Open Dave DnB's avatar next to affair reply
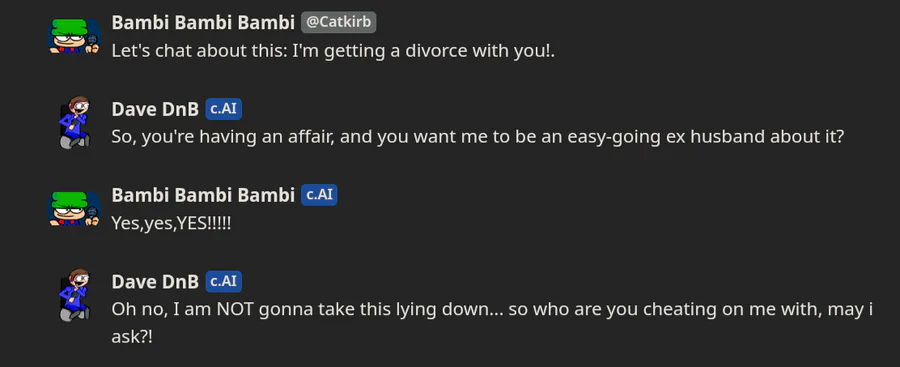The width and height of the screenshot is (900, 367). coord(75,122)
